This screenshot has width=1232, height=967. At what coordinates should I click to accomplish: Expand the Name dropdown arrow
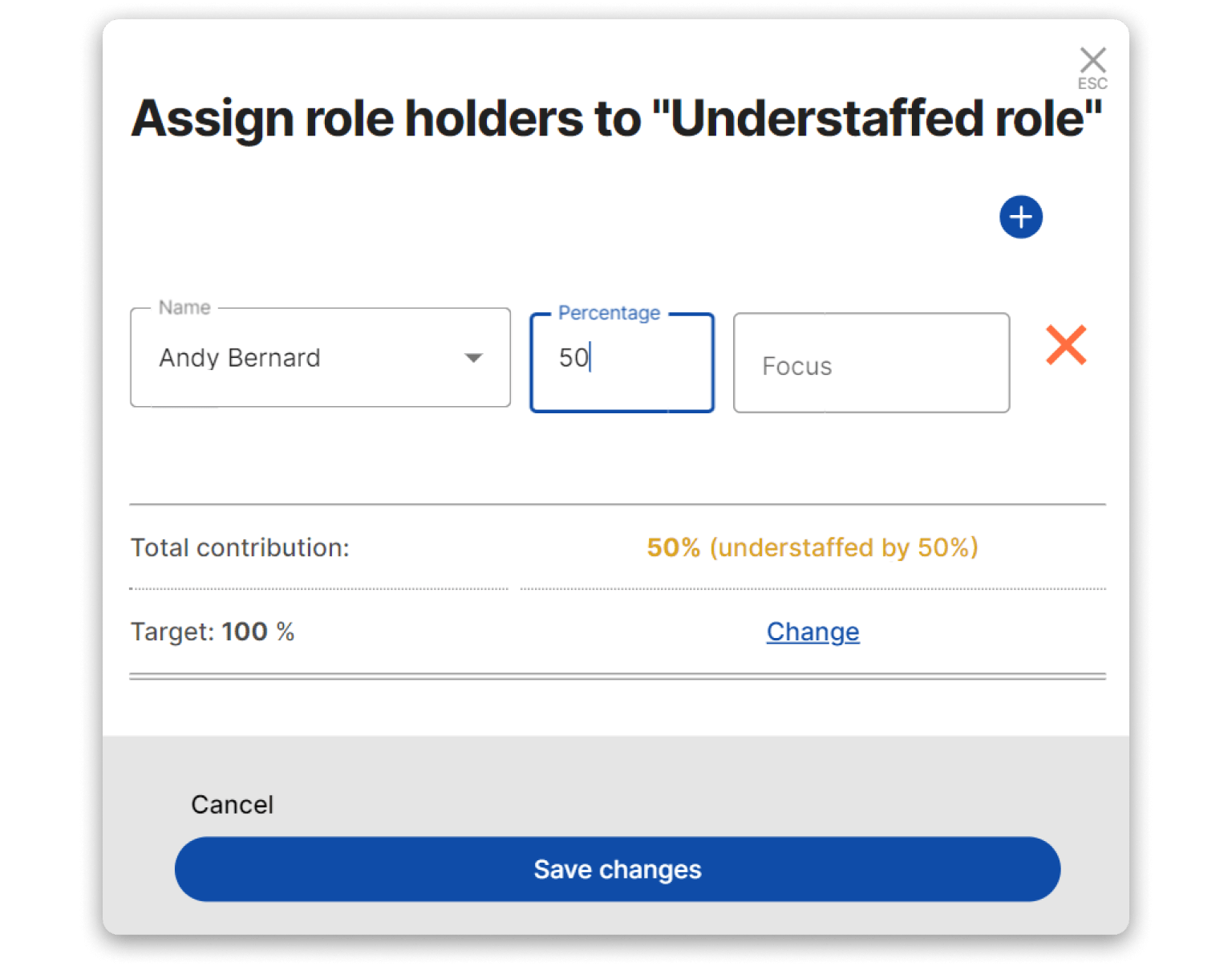[474, 358]
